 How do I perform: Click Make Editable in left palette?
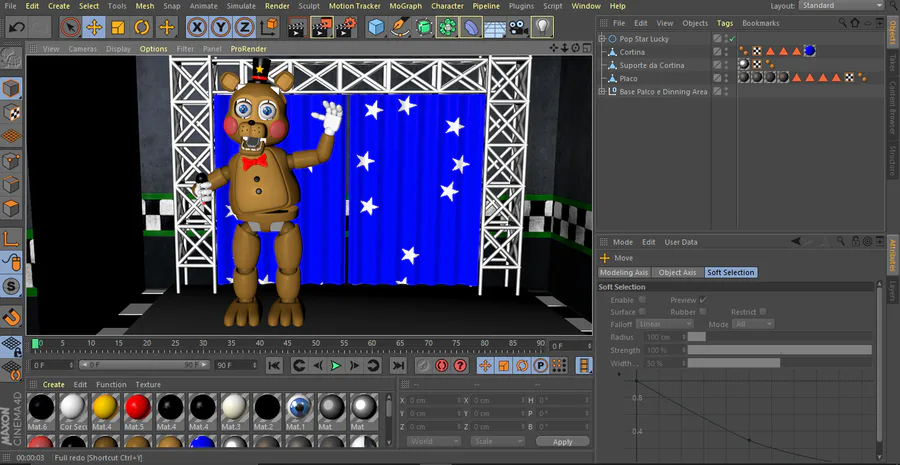coord(11,59)
